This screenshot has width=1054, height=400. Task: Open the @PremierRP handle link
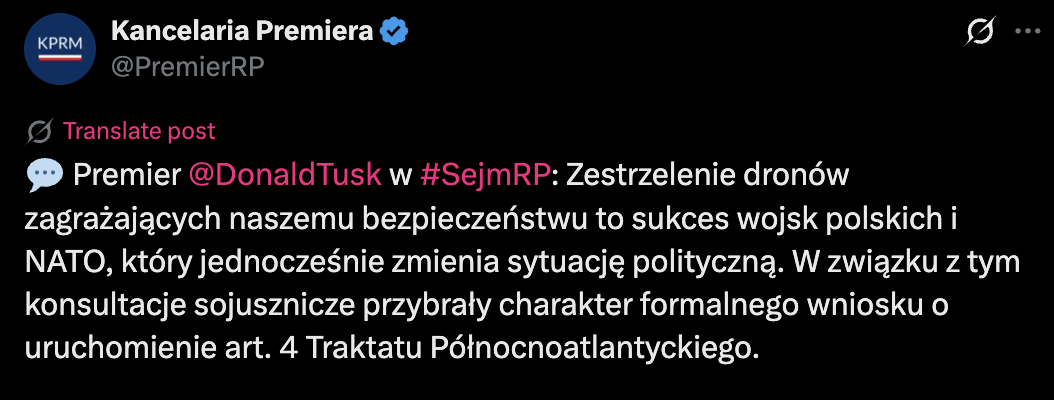(187, 64)
